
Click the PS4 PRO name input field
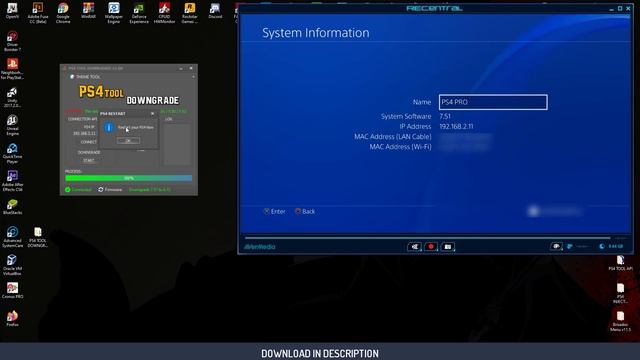pos(493,102)
